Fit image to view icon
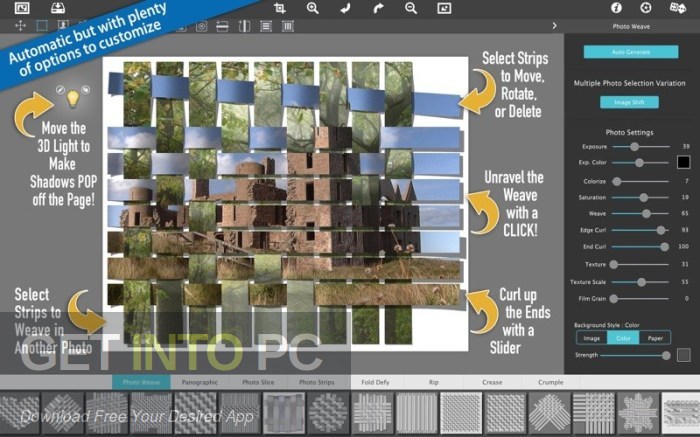 coord(444,8)
